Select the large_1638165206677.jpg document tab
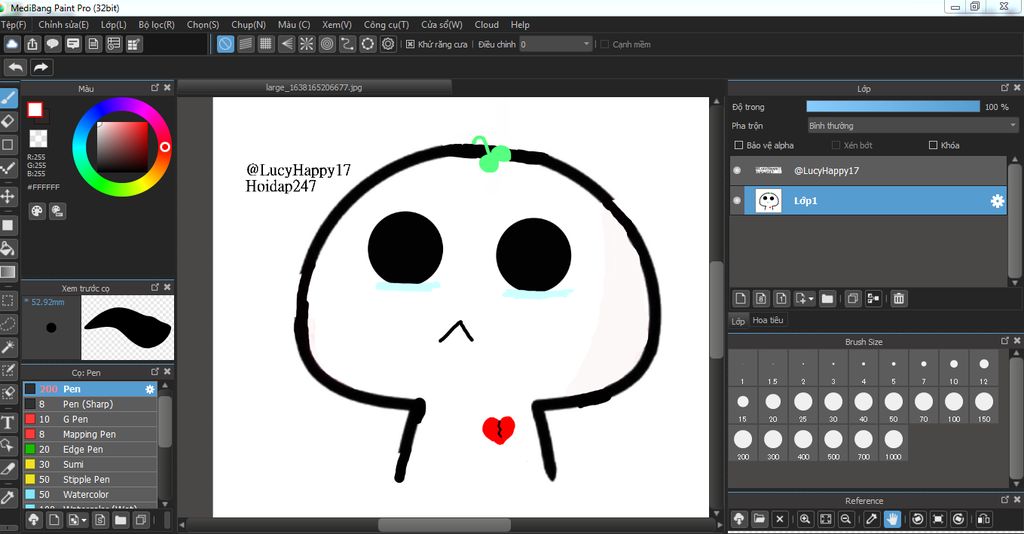This screenshot has height=534, width=1024. [314, 87]
